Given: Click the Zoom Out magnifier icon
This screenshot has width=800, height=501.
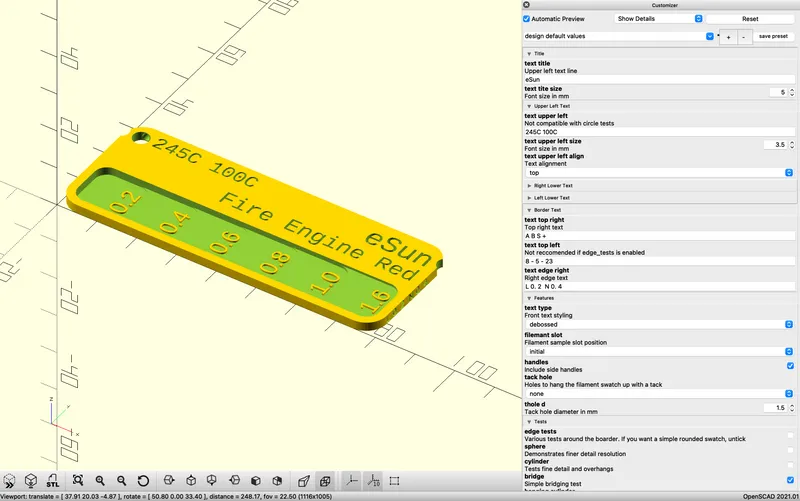Looking at the screenshot, I should point(121,481).
